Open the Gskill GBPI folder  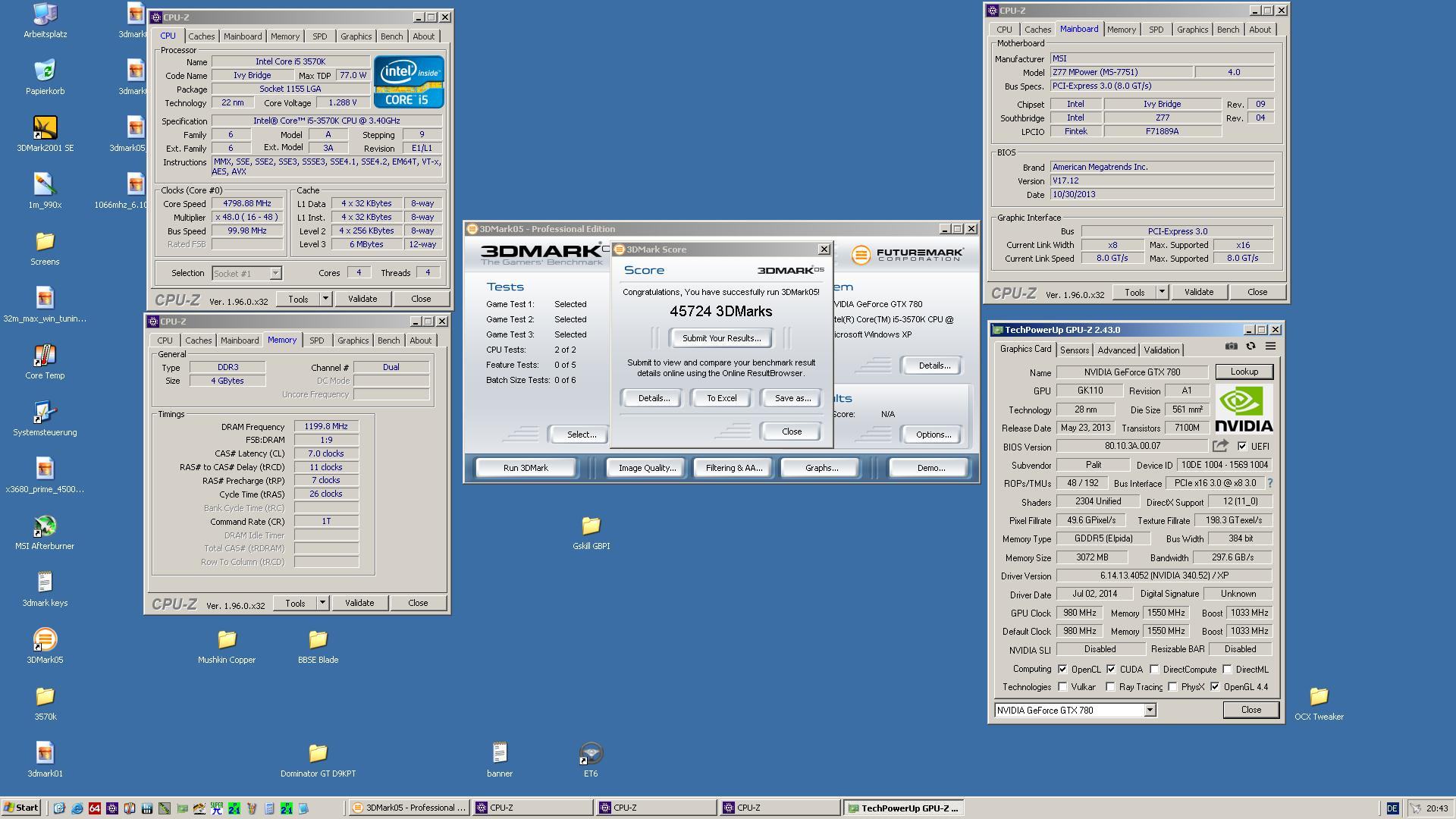point(591,532)
